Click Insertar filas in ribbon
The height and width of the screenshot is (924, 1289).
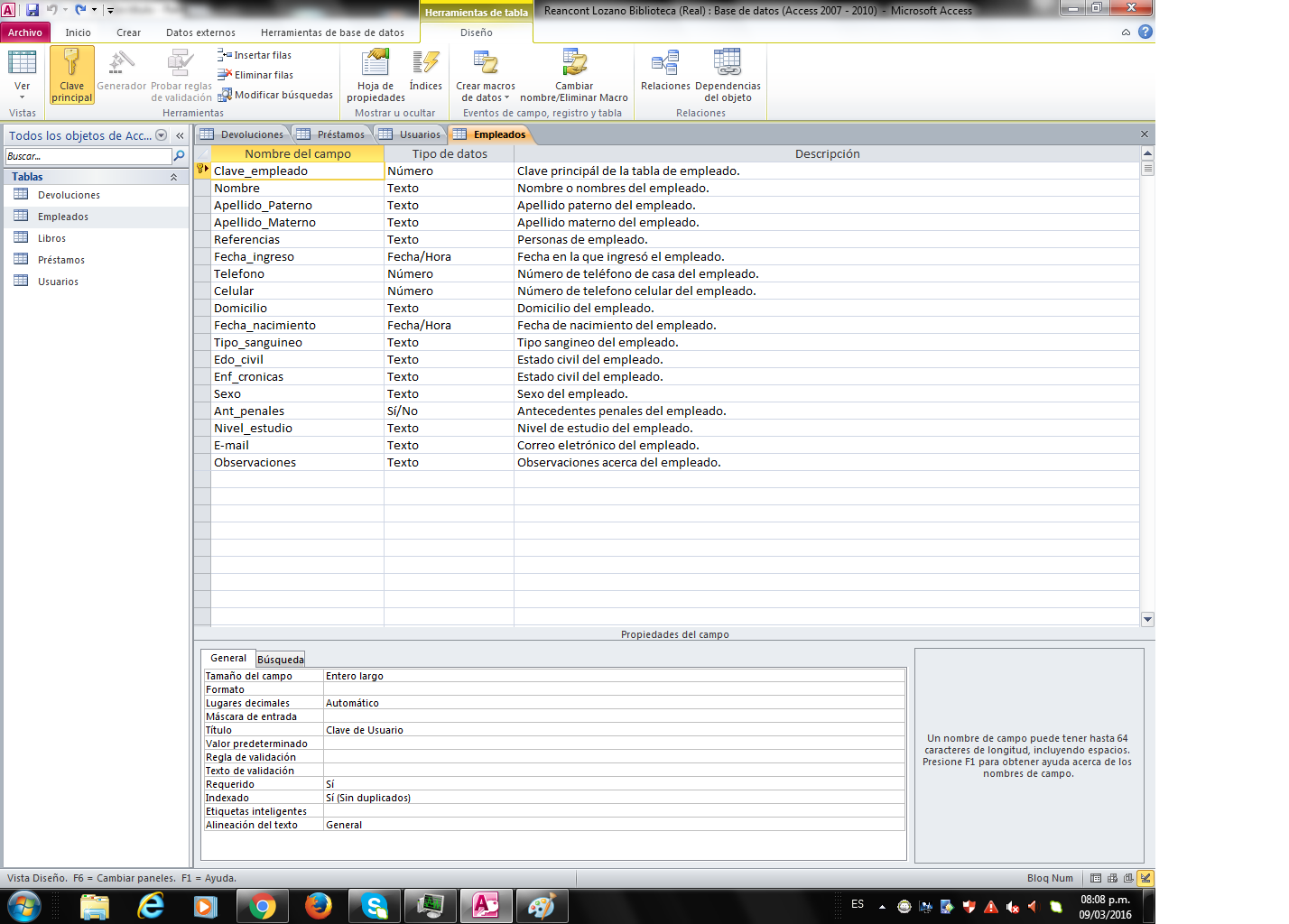click(x=255, y=55)
